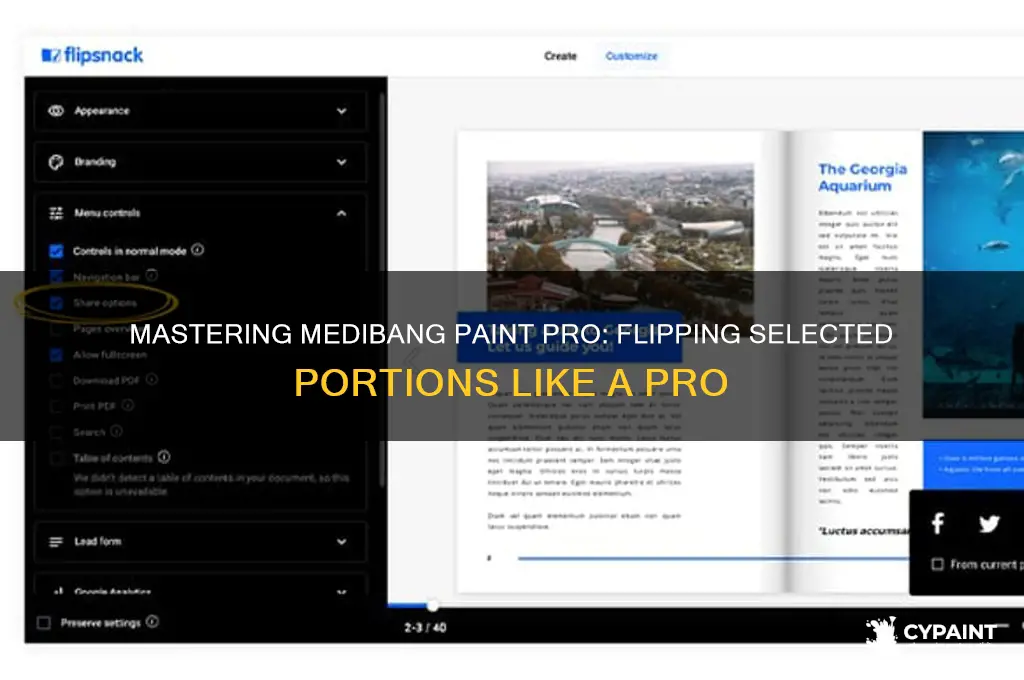The image size is (1024, 680).
Task: Toggle the Print PDF checkbox
Action: point(56,406)
